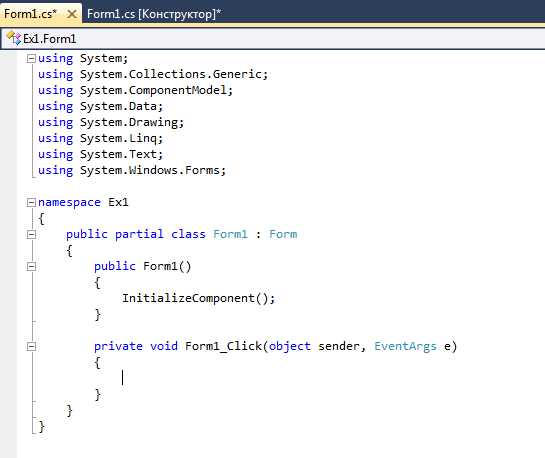
Task: Collapse the namespace Ex1 block
Action: pyautogui.click(x=31, y=202)
